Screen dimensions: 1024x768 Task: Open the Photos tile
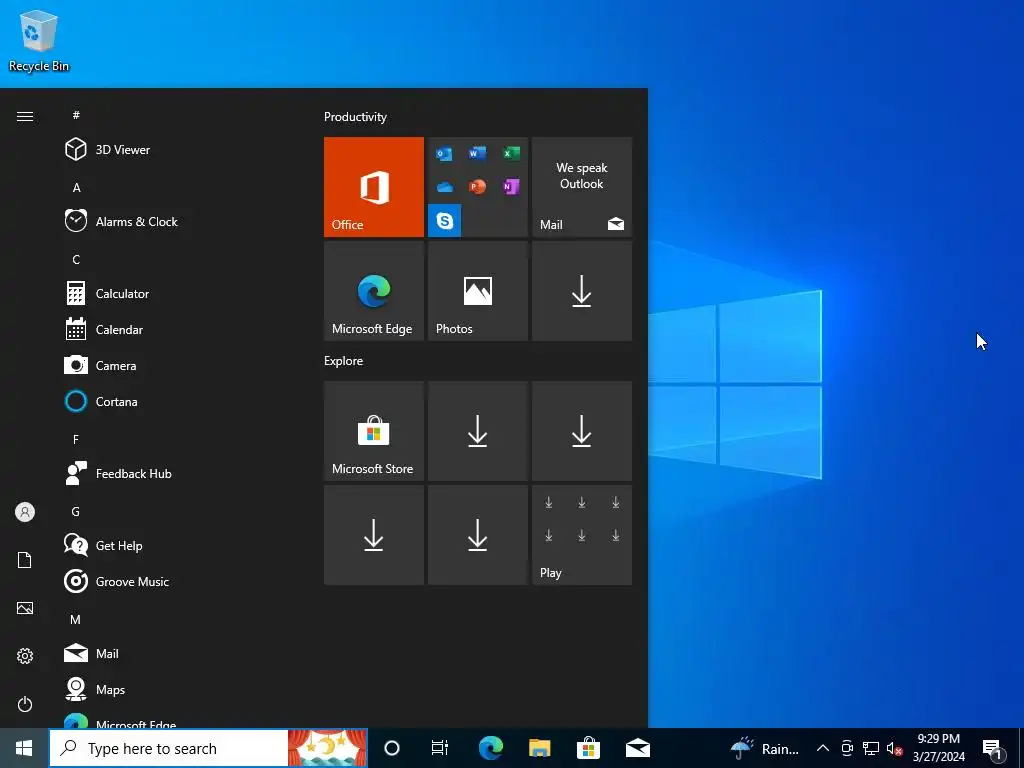[x=477, y=291]
